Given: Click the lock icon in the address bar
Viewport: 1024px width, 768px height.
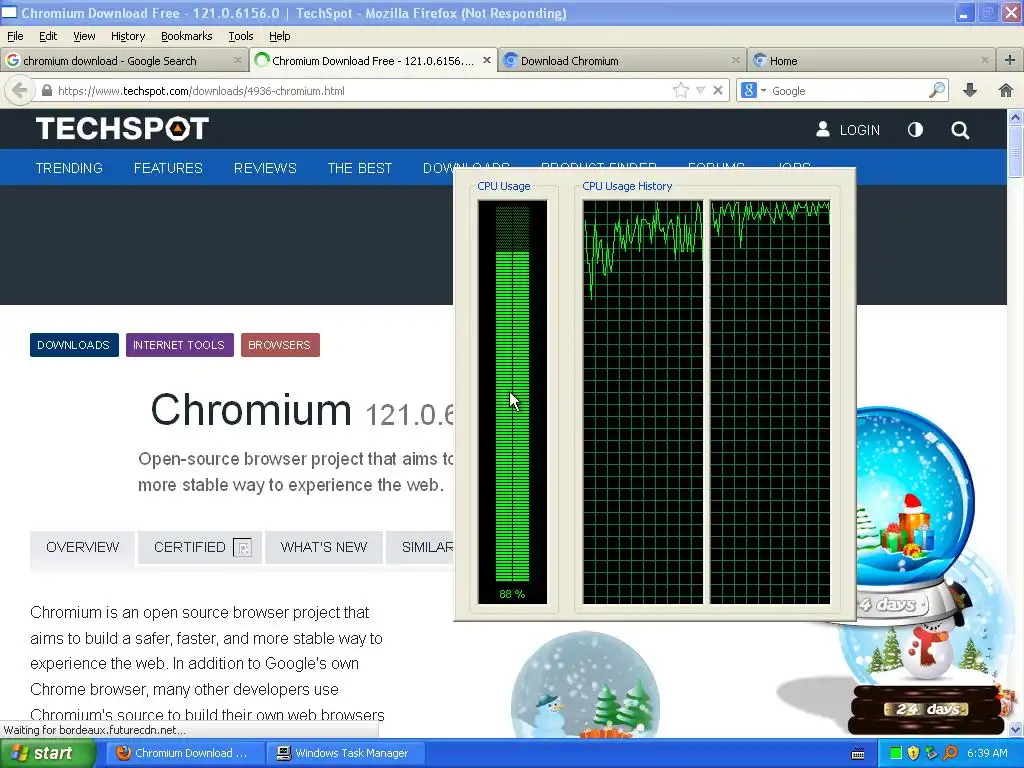Looking at the screenshot, I should (x=46, y=91).
